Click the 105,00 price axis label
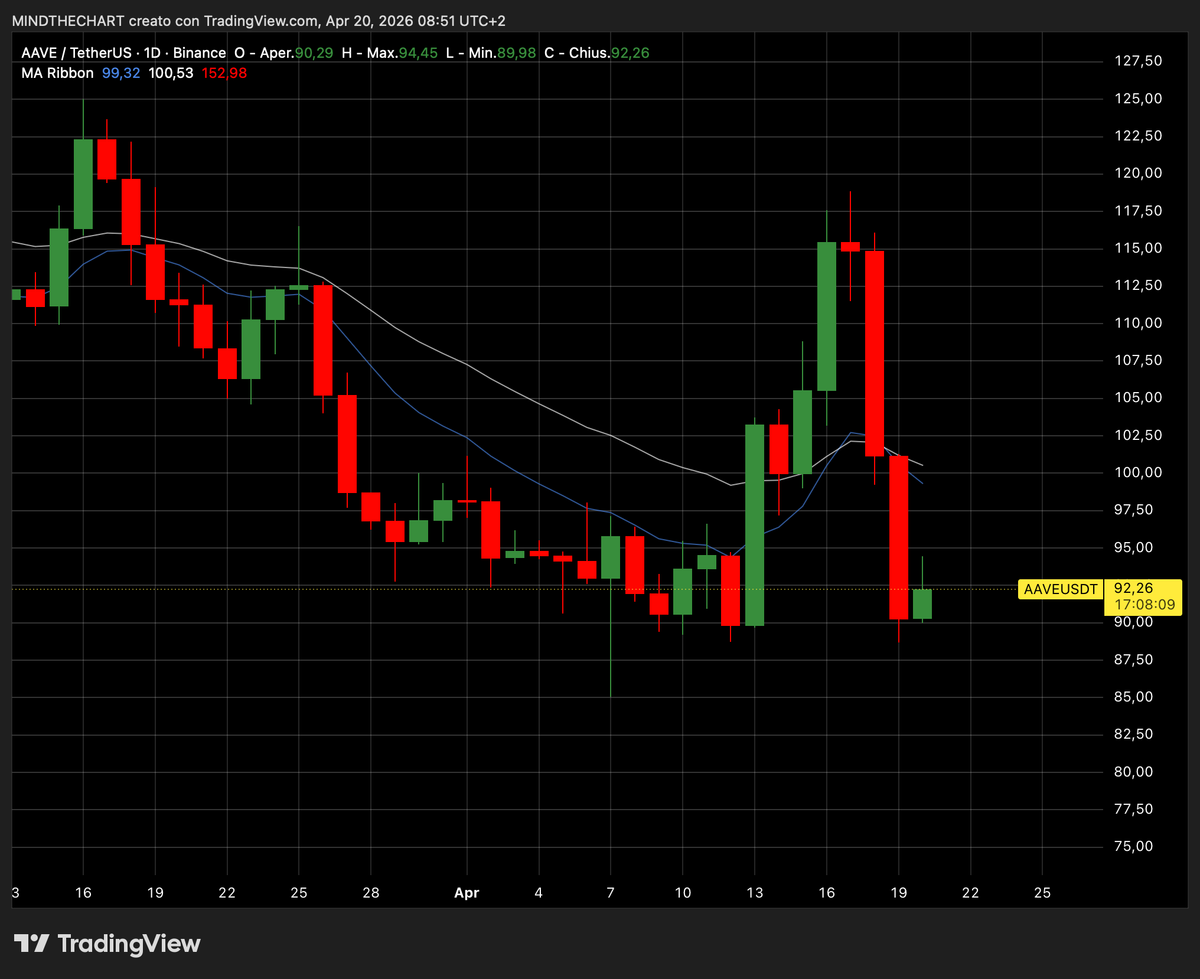This screenshot has height=979, width=1200. (x=1138, y=398)
